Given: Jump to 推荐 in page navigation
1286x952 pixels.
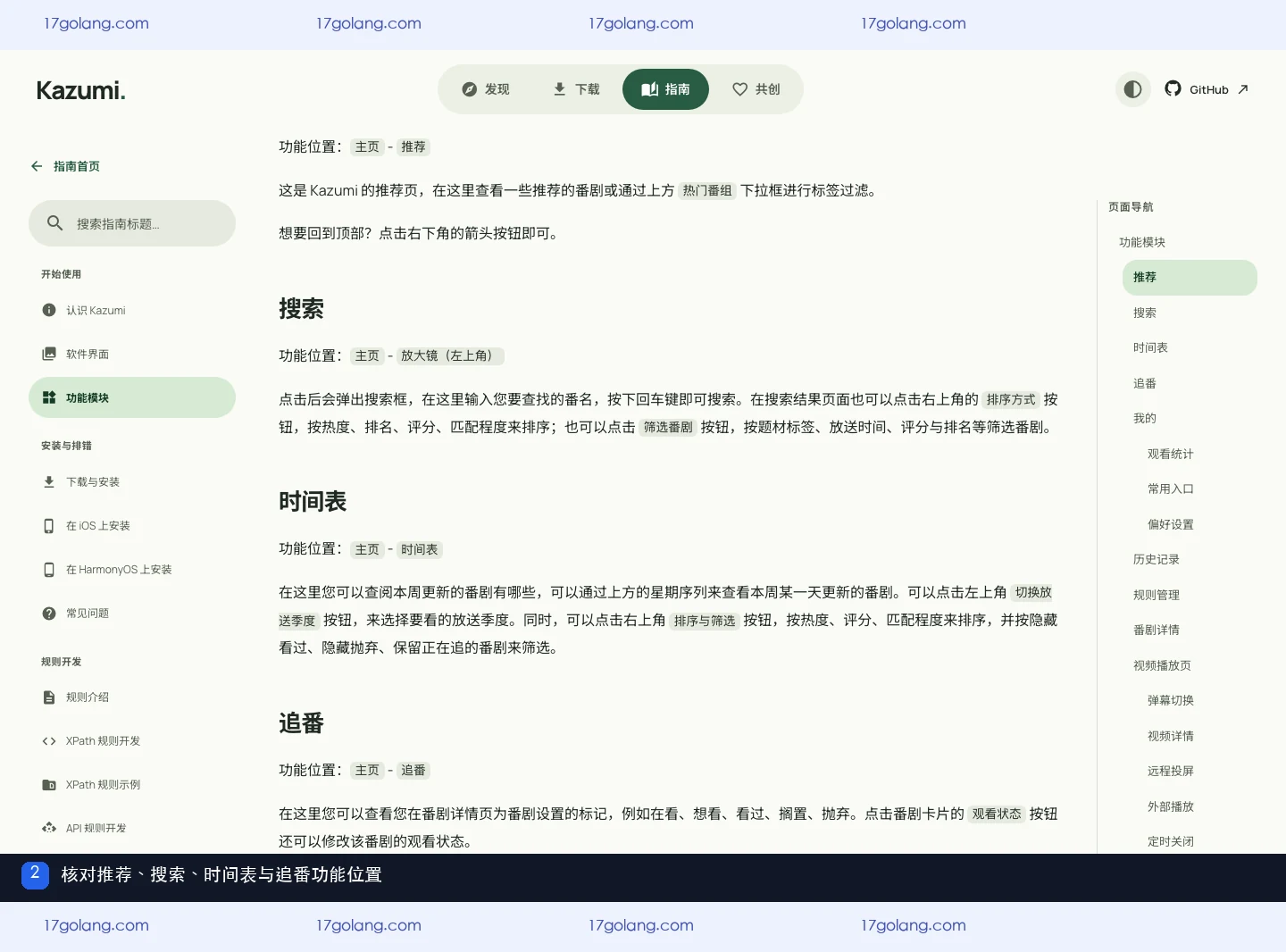Looking at the screenshot, I should [1190, 278].
